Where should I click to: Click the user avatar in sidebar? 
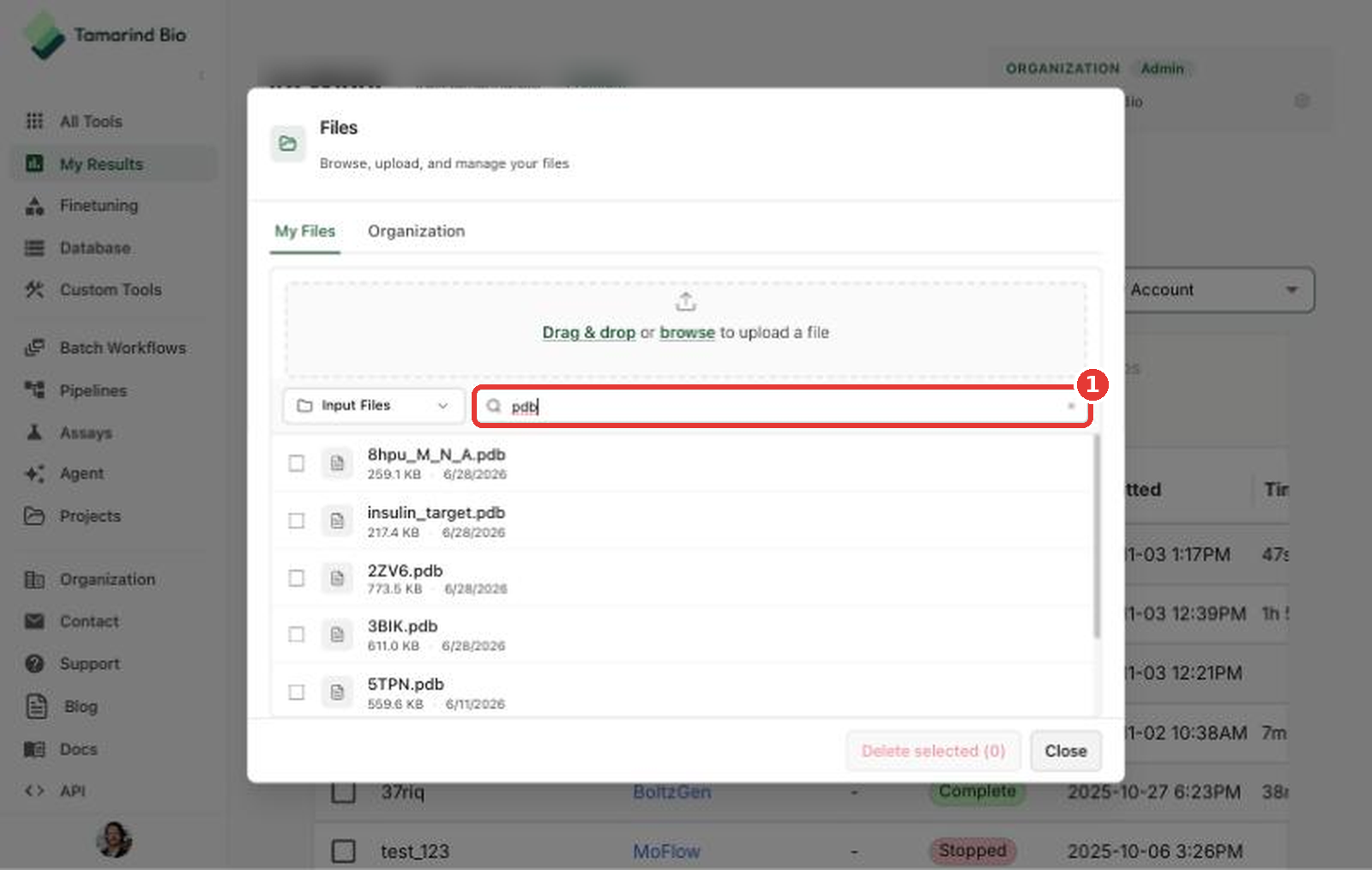[x=114, y=839]
